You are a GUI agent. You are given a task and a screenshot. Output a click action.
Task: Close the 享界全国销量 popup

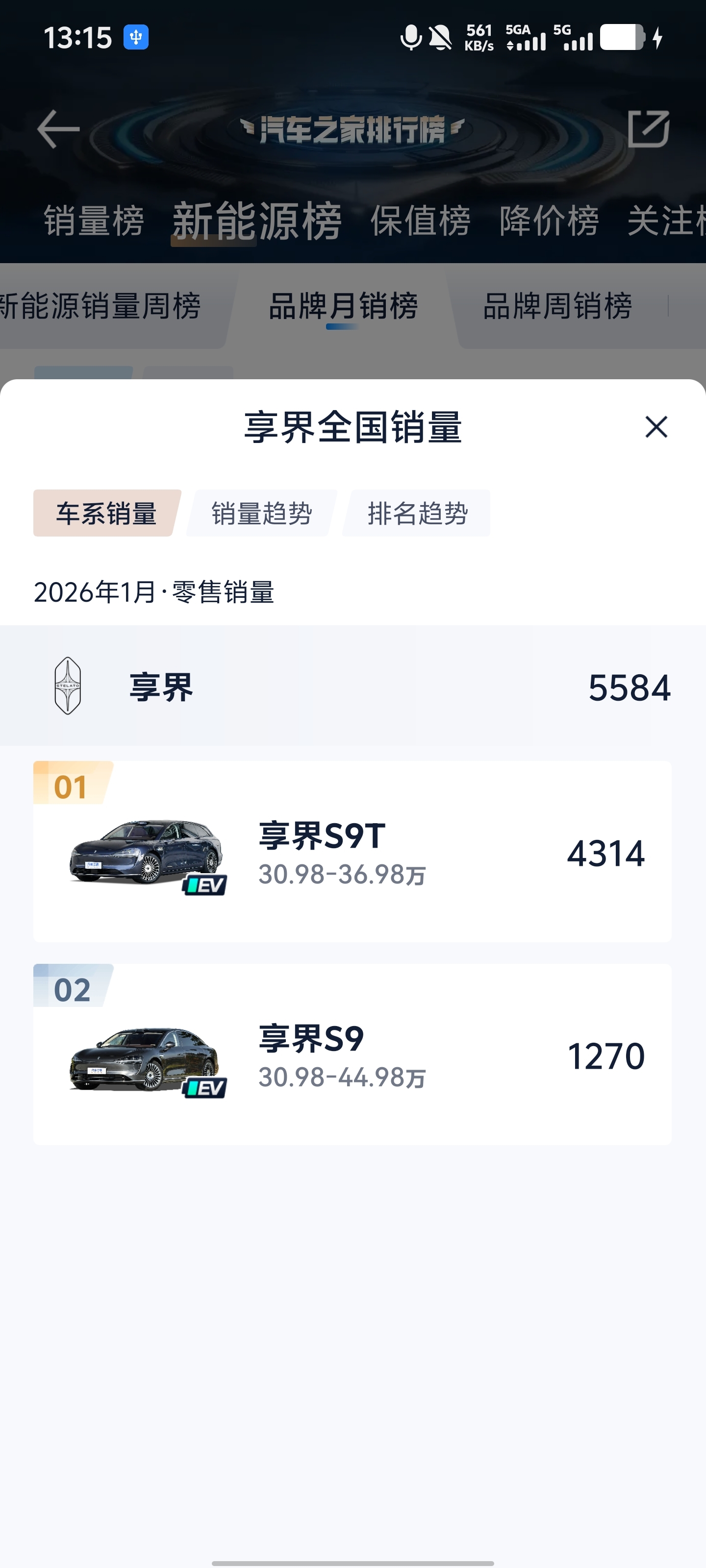pos(656,427)
